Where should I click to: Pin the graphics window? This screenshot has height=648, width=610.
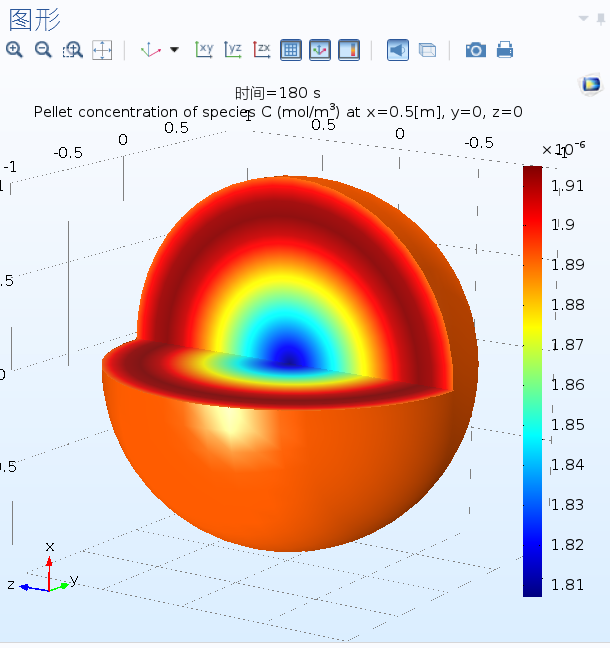coord(601,19)
